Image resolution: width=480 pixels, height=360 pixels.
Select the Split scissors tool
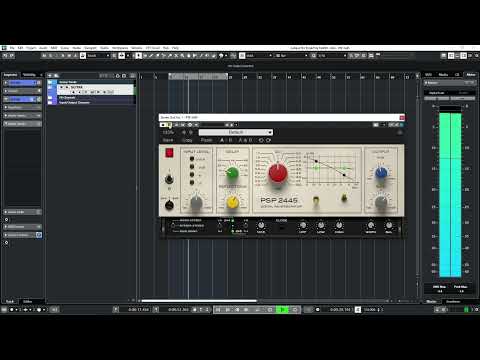click(x=164, y=56)
